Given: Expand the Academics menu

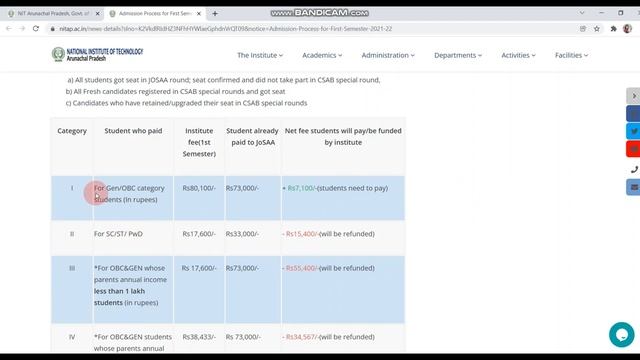Looking at the screenshot, I should tap(322, 55).
